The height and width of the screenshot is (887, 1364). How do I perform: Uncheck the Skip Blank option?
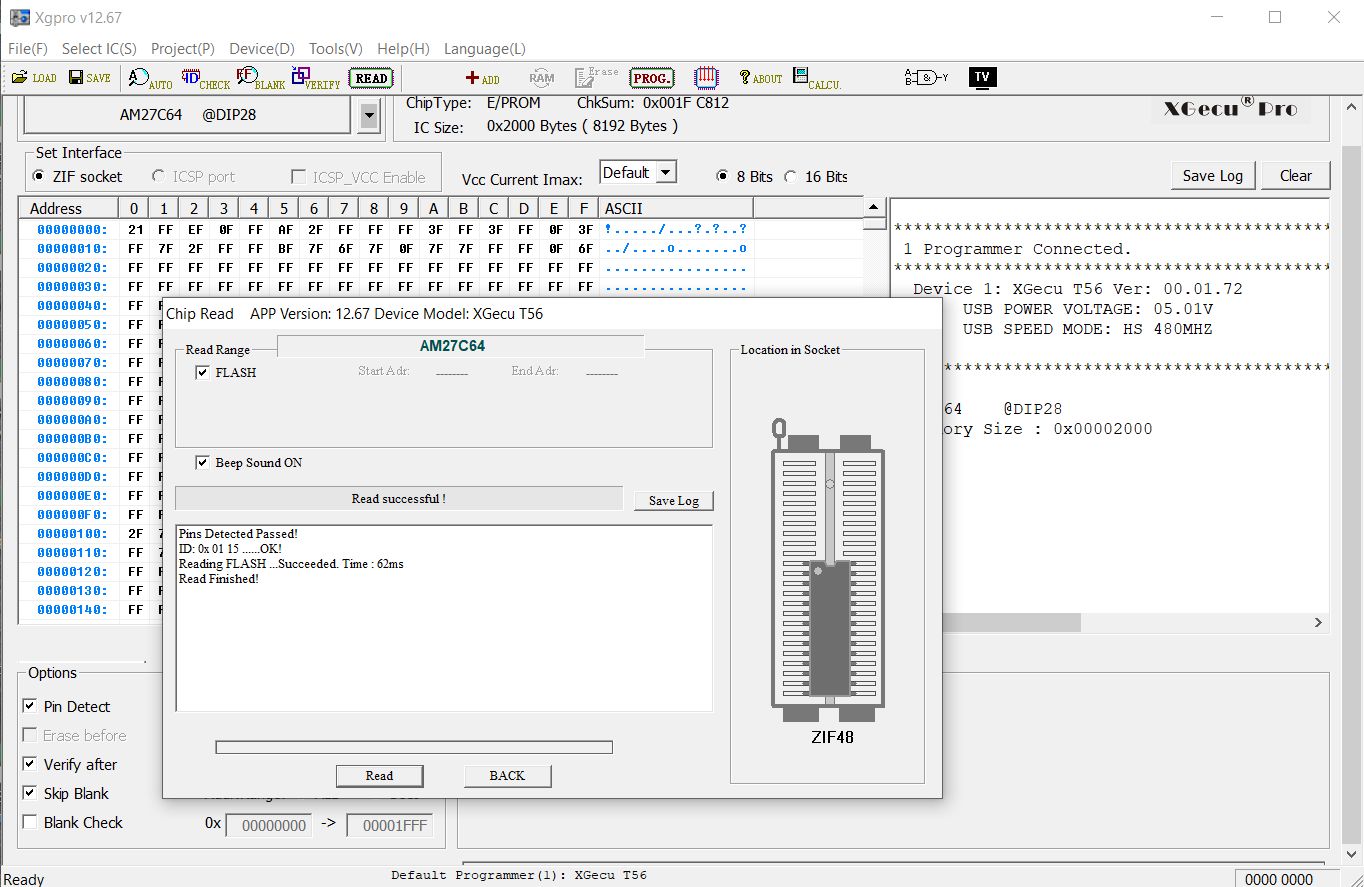tap(31, 793)
